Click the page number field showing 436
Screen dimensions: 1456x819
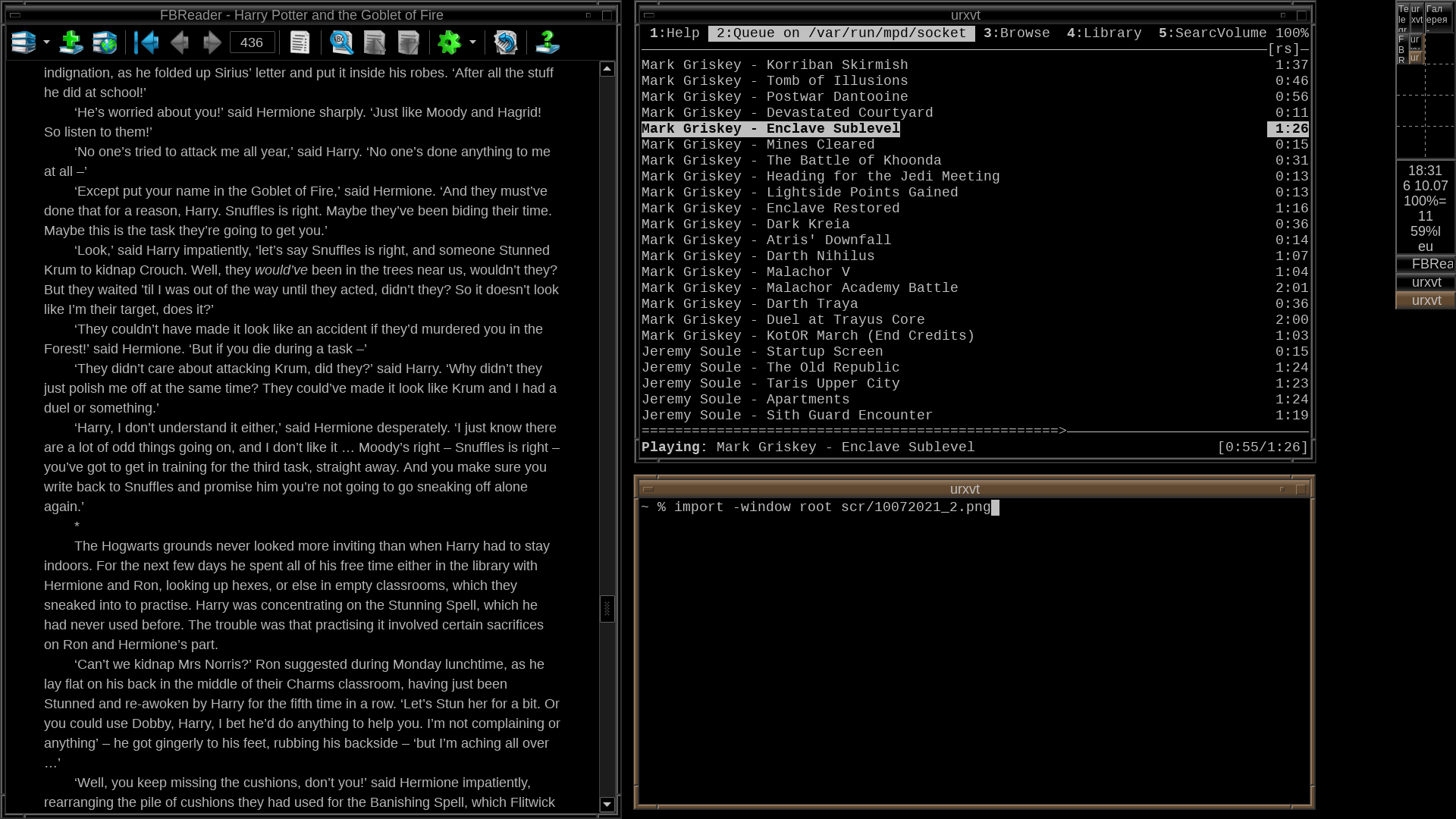tap(252, 42)
